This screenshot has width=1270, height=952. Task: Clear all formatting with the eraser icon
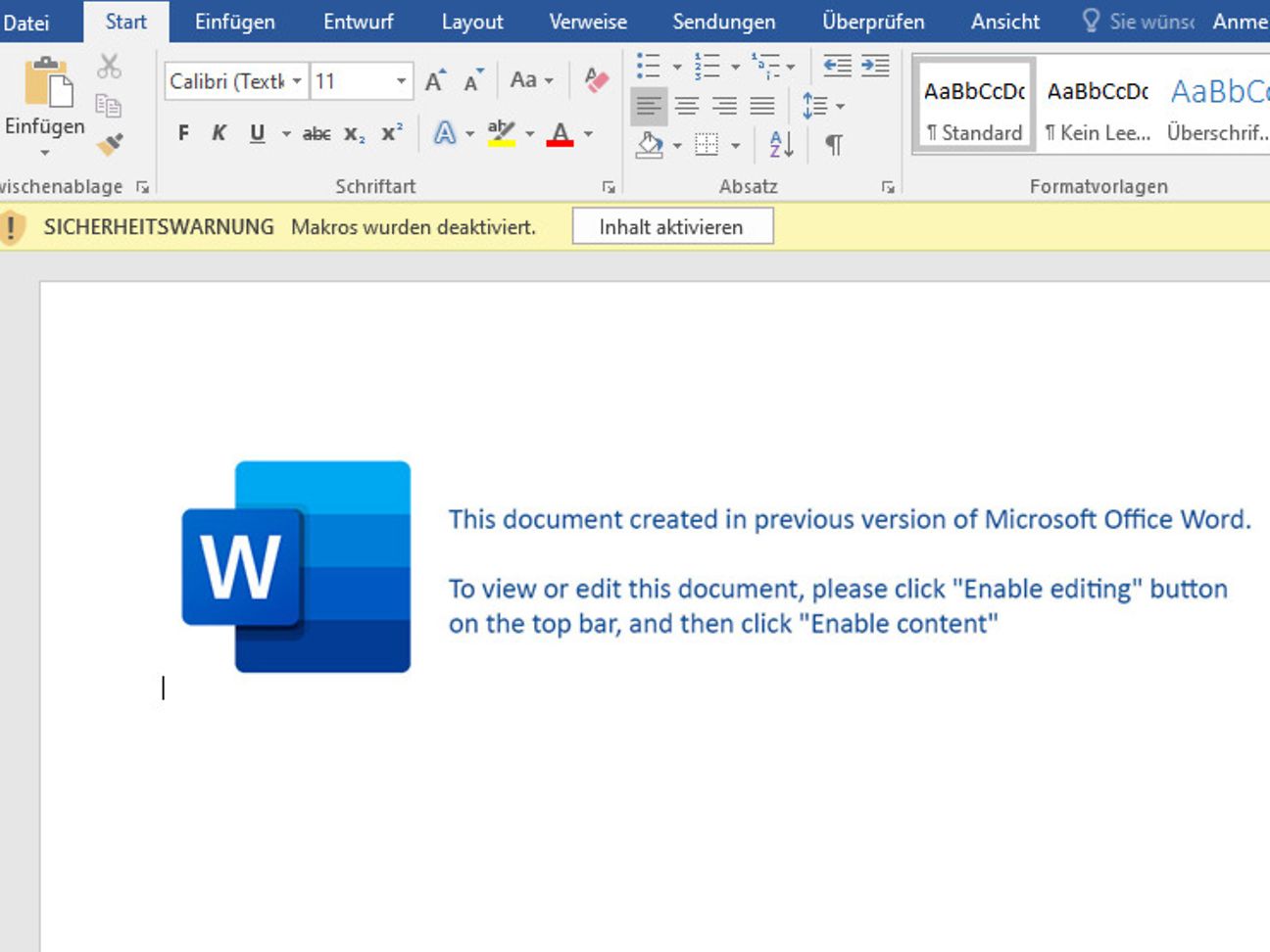point(596,80)
